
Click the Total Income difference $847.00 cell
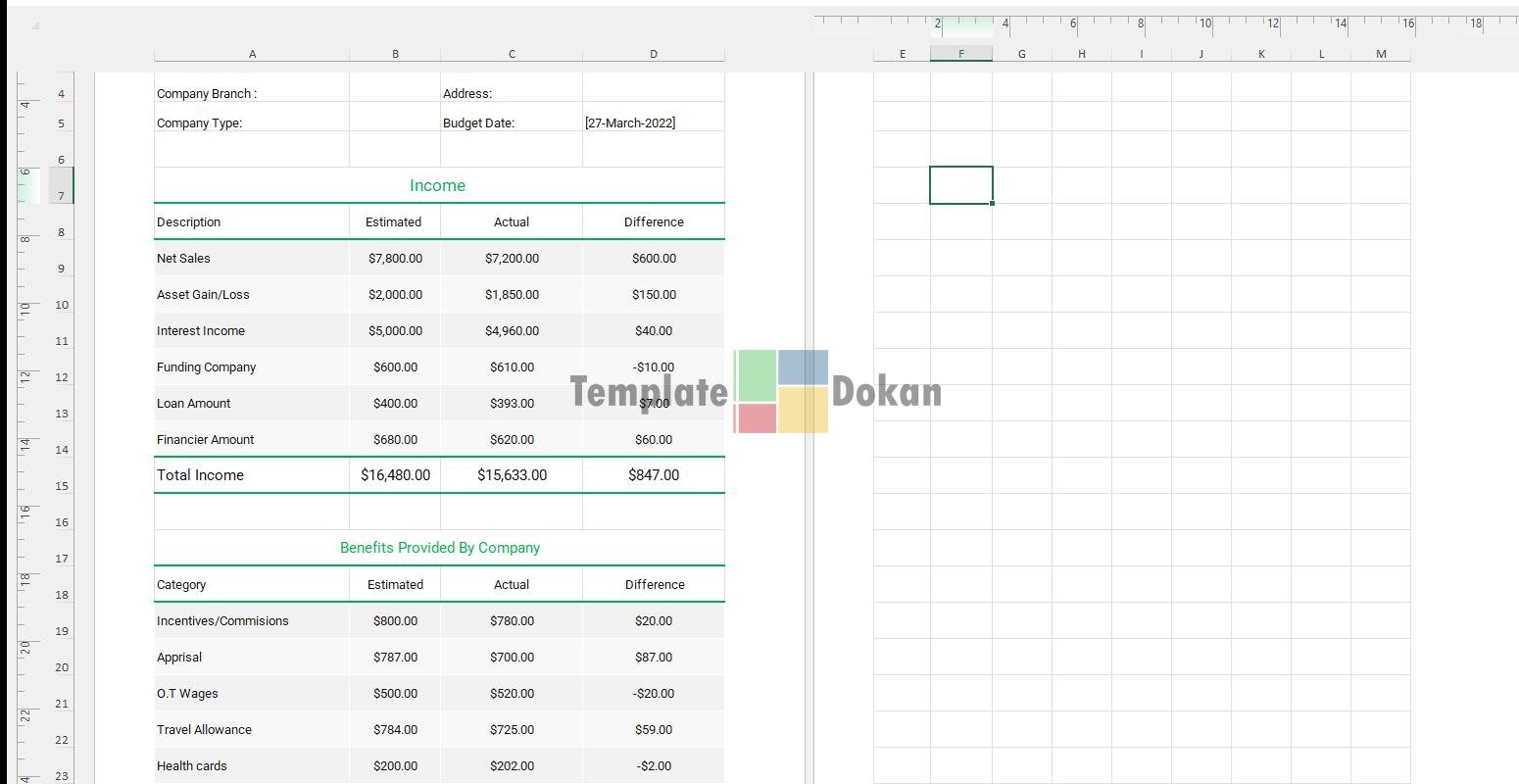653,475
